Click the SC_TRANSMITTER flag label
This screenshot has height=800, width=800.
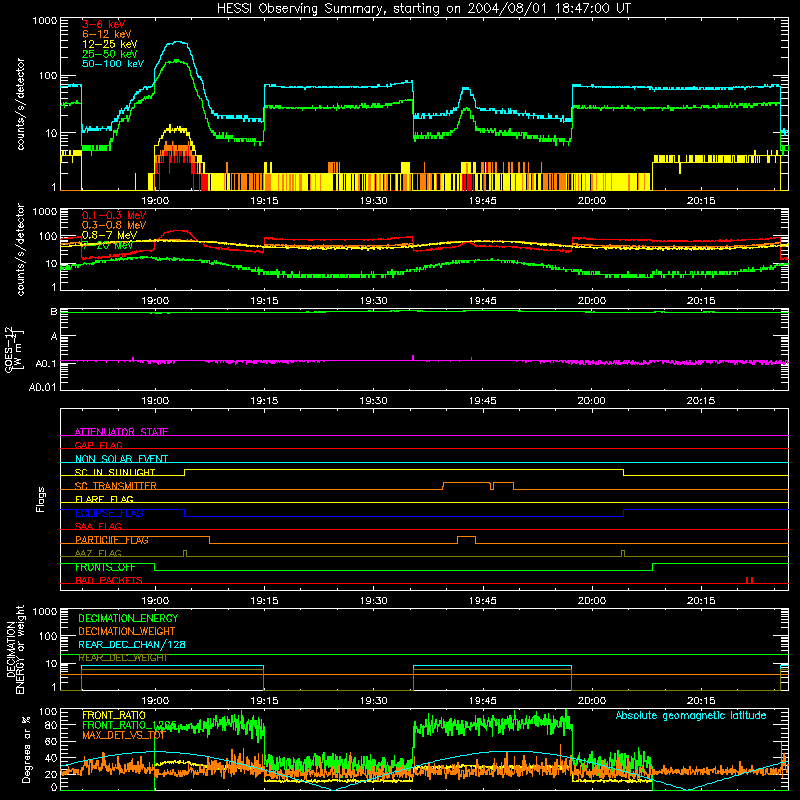coord(116,486)
